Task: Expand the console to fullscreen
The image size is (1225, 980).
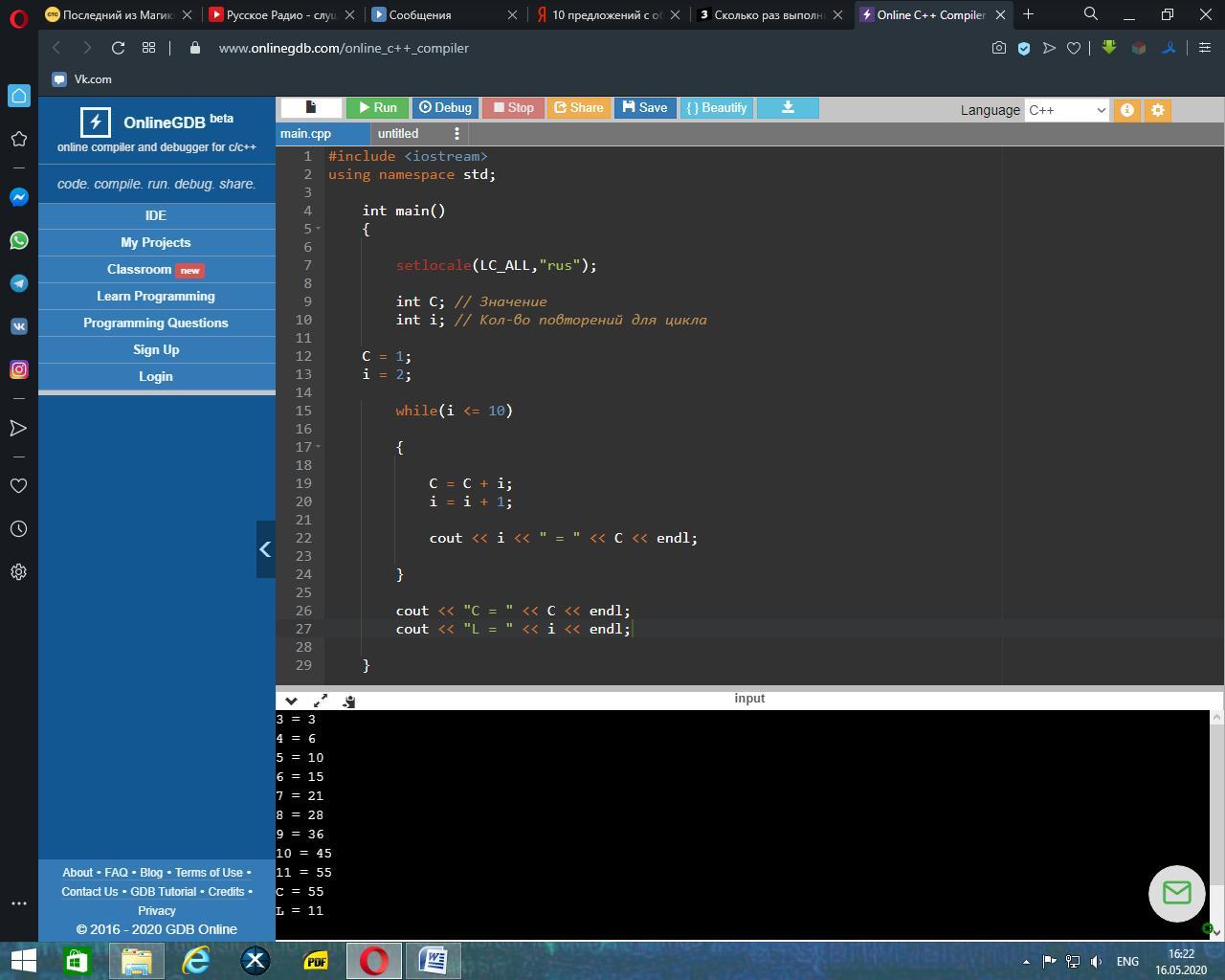Action: 321,701
